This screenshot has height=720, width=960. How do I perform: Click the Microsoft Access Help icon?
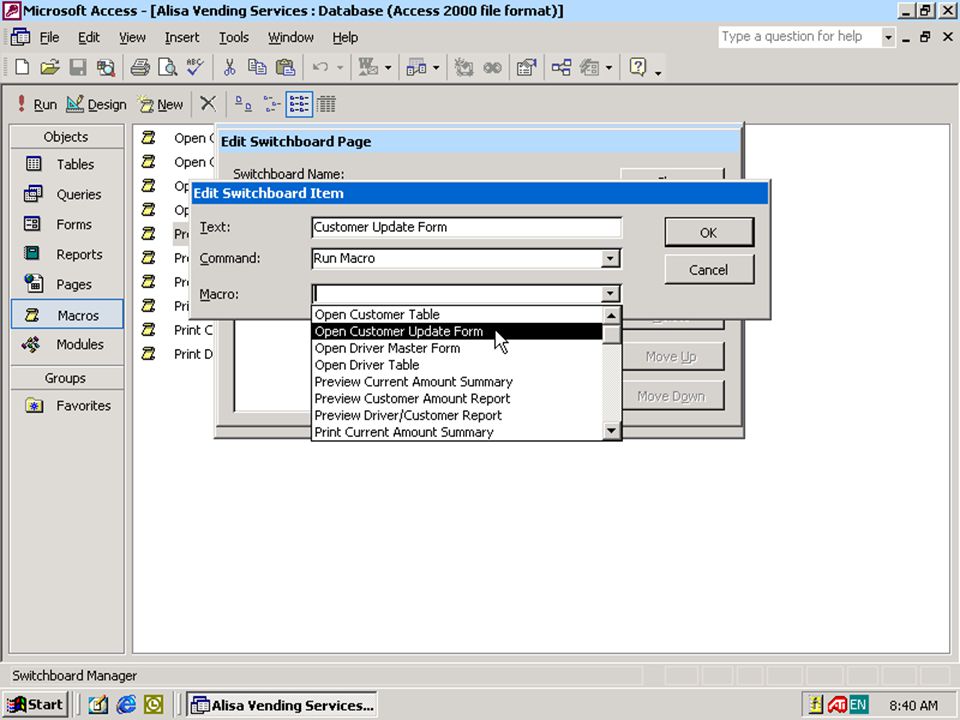(x=638, y=67)
